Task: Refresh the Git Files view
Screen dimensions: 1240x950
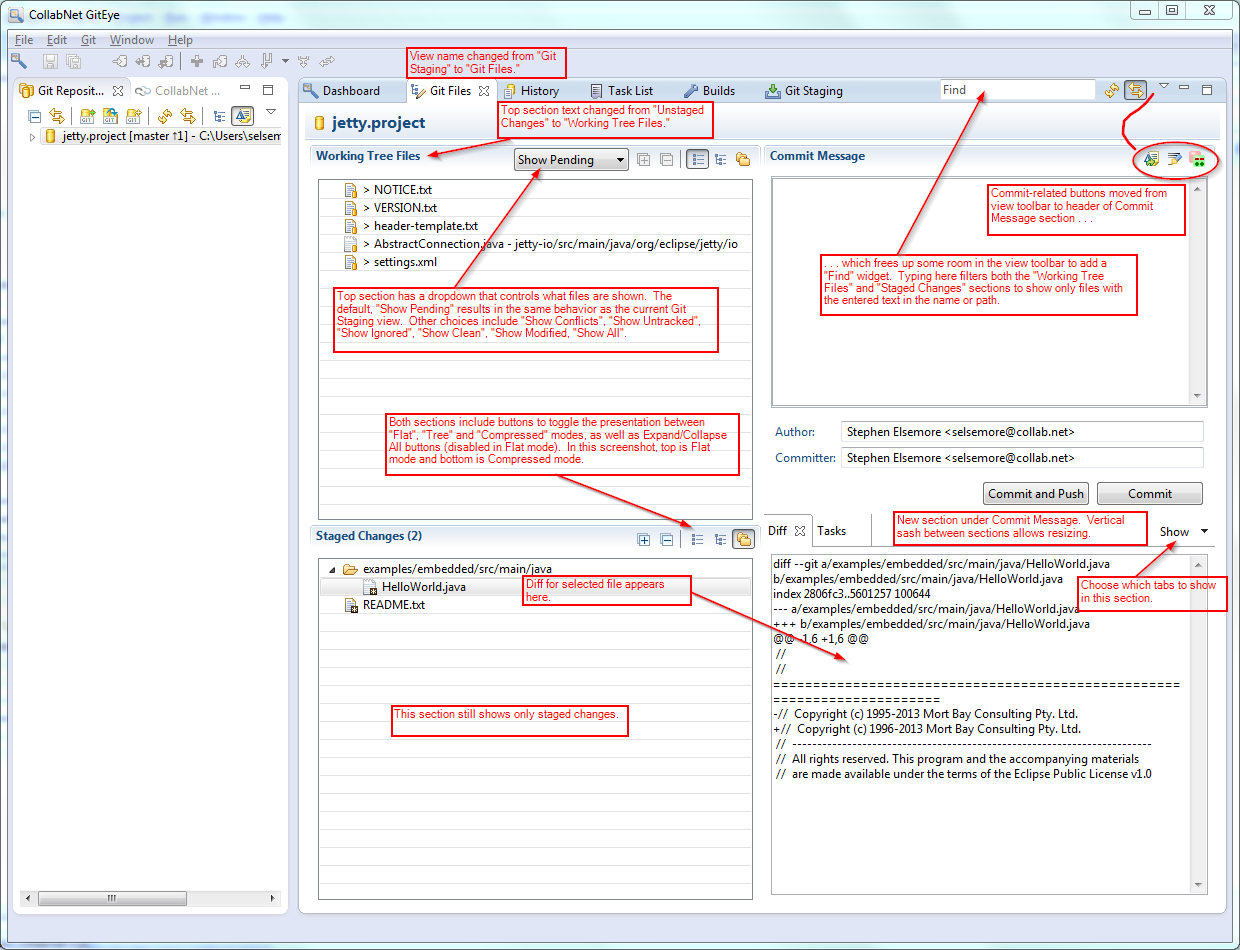Action: point(1112,90)
